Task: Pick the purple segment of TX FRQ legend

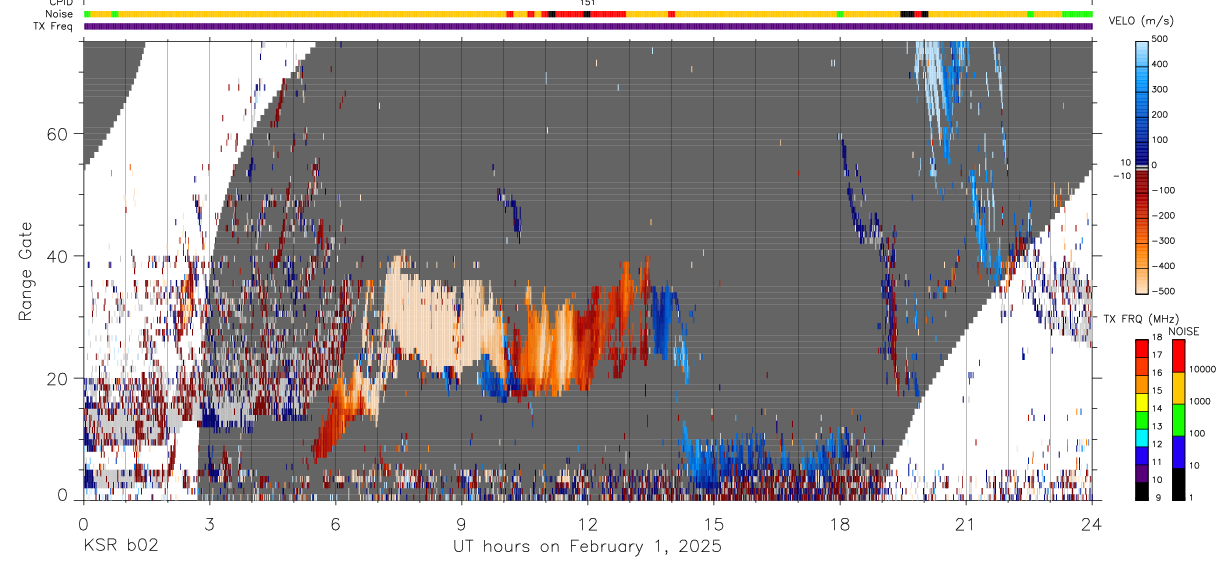Action: pyautogui.click(x=1142, y=471)
